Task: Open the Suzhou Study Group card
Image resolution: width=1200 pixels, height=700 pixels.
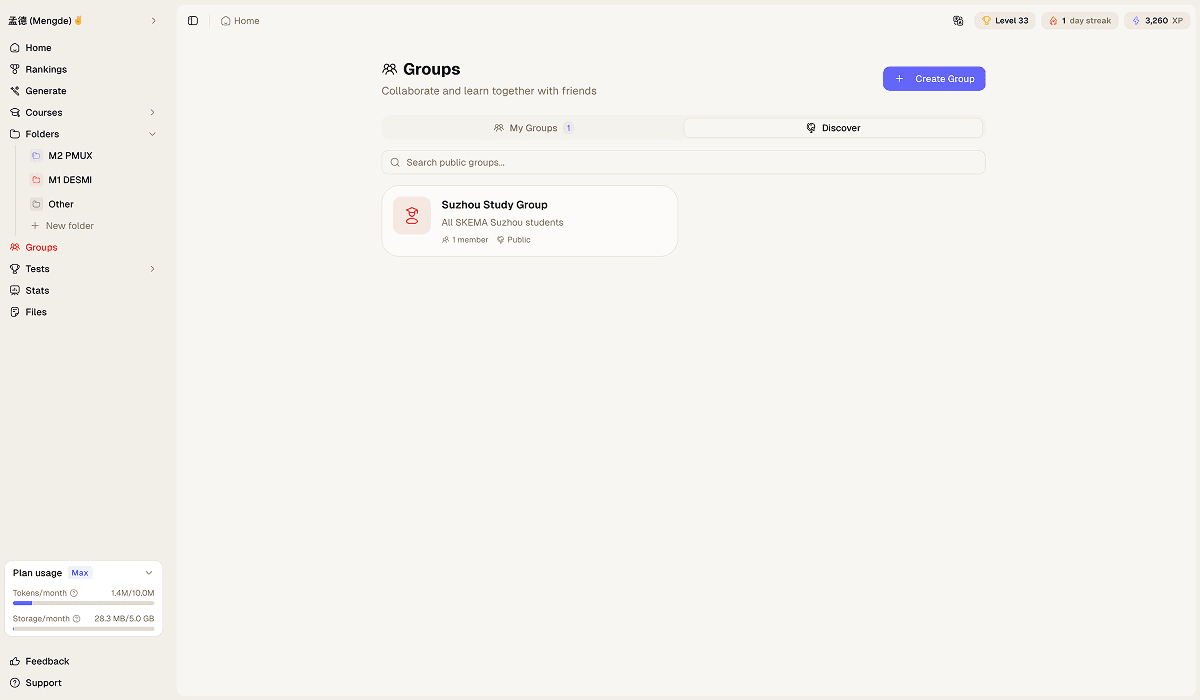Action: (x=529, y=220)
